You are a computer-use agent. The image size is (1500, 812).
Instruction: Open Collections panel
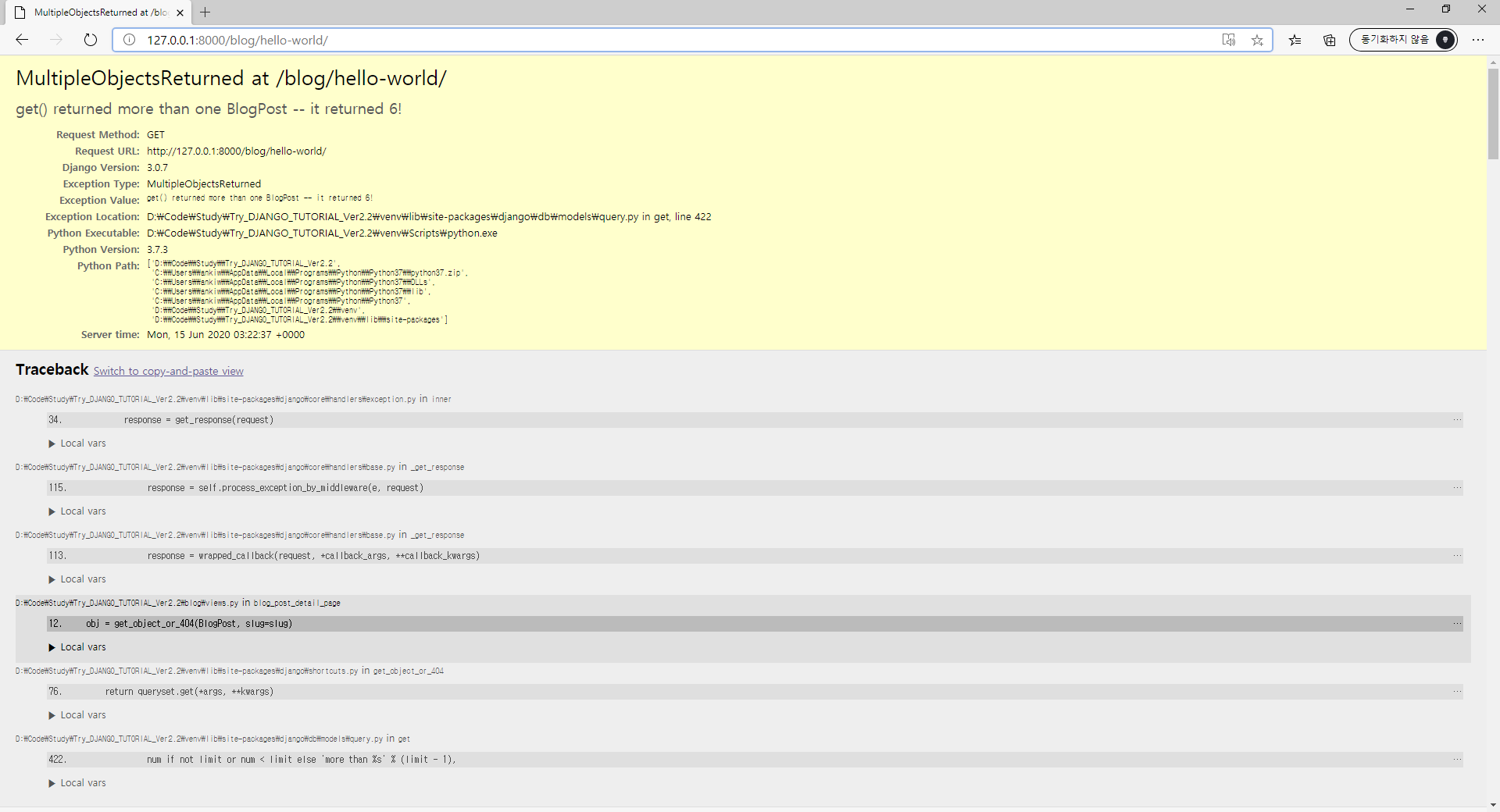1330,40
